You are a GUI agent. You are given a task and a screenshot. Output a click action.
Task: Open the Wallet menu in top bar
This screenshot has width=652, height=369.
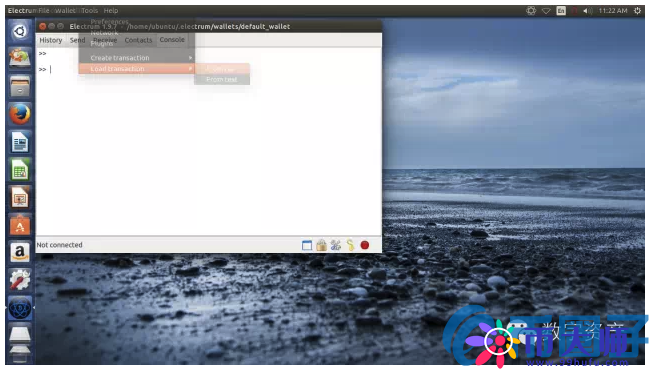(x=66, y=11)
